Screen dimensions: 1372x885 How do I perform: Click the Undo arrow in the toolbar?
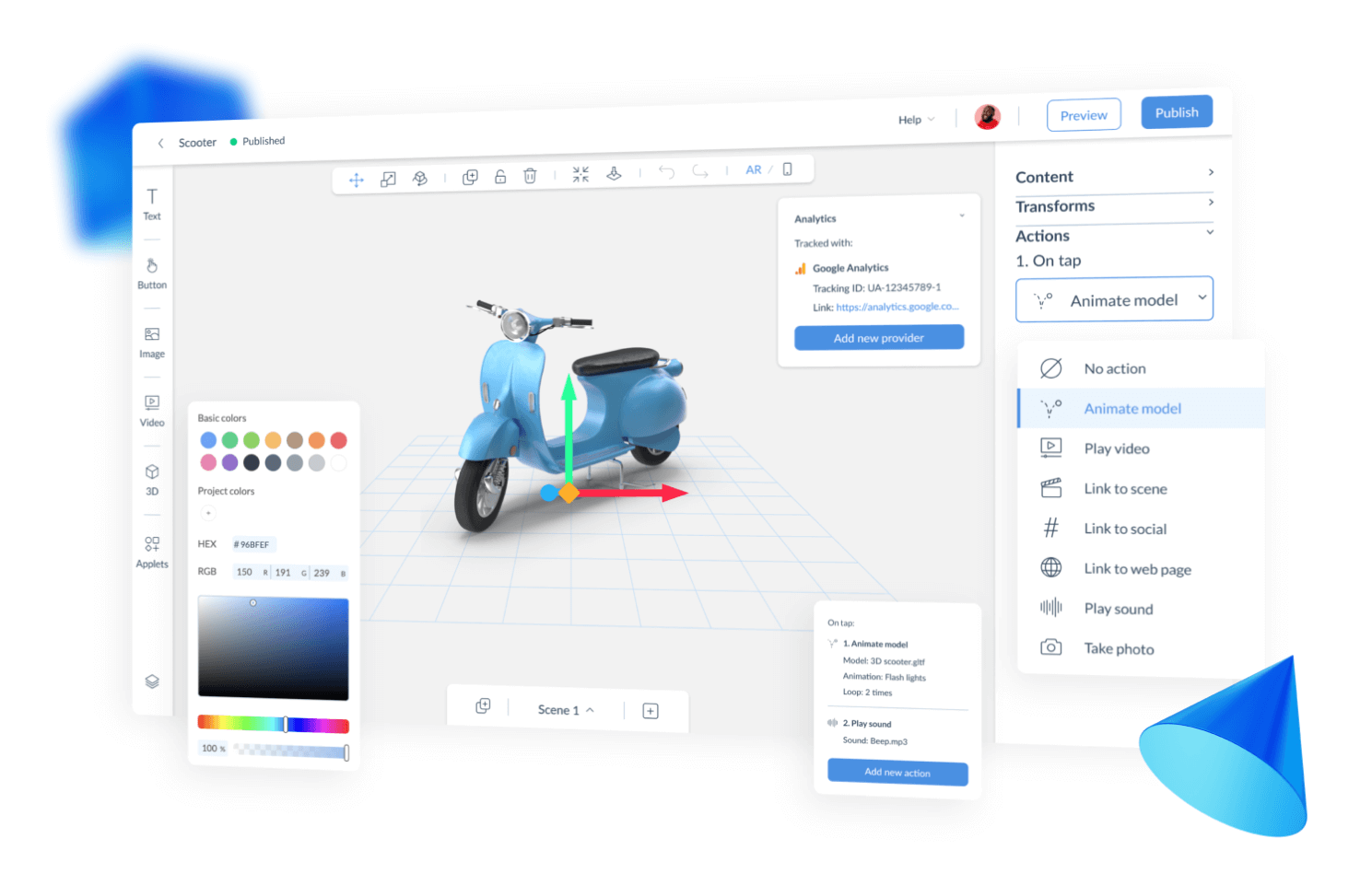[x=666, y=172]
